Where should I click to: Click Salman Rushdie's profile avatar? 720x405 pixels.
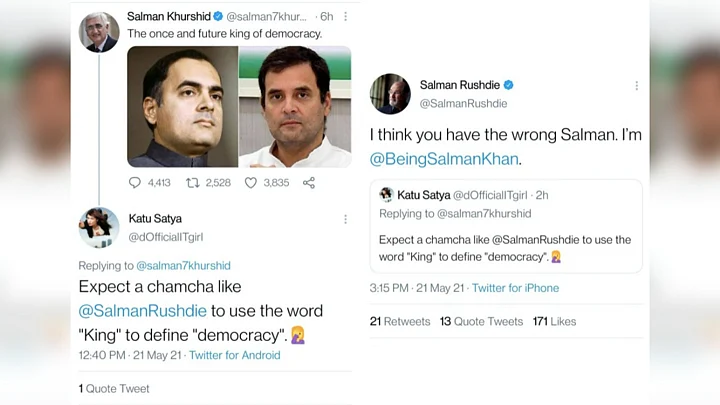point(390,94)
